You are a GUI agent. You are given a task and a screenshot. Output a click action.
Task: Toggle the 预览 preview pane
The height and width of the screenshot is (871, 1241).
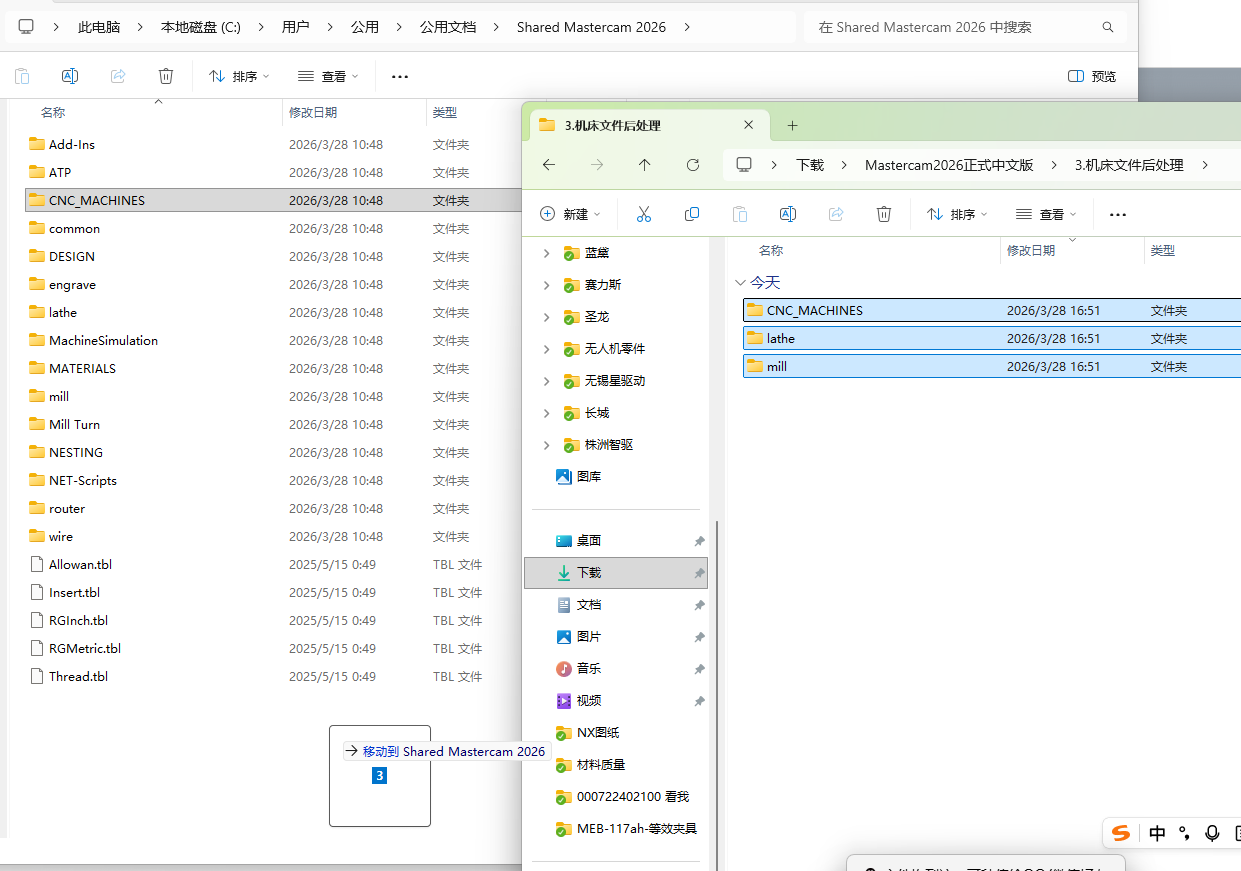[1090, 75]
